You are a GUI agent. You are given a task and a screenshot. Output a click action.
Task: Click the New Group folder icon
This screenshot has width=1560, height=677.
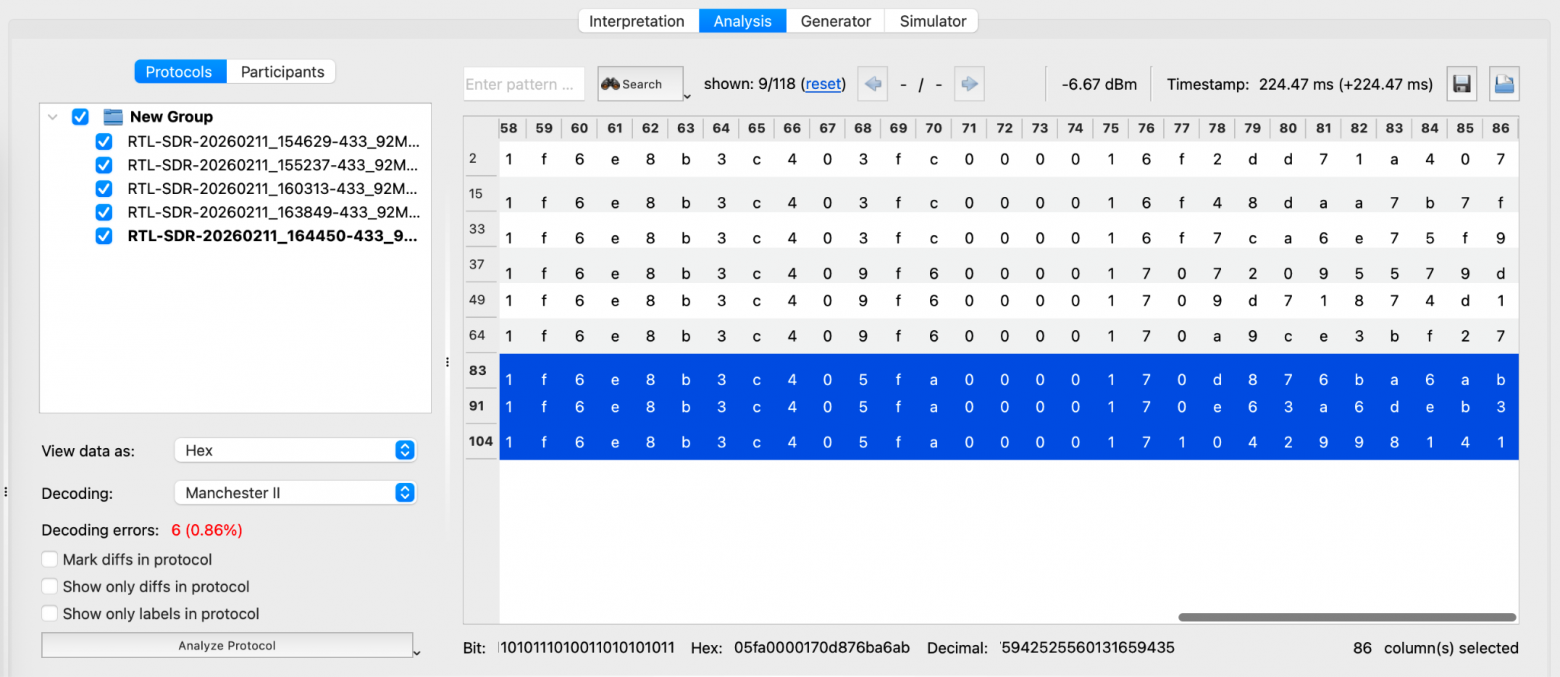coord(113,117)
